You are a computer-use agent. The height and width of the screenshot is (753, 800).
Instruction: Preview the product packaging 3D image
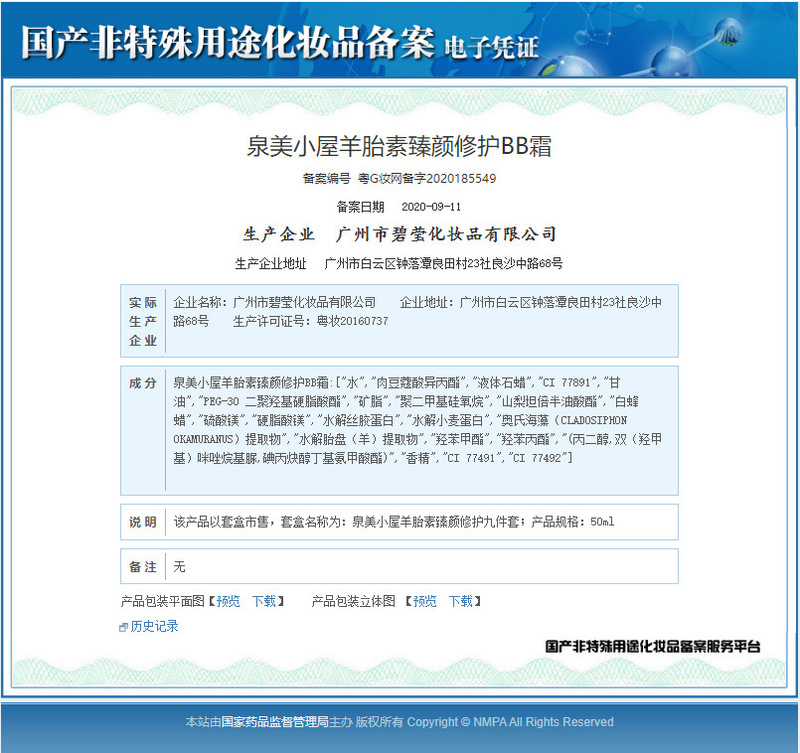coord(424,601)
